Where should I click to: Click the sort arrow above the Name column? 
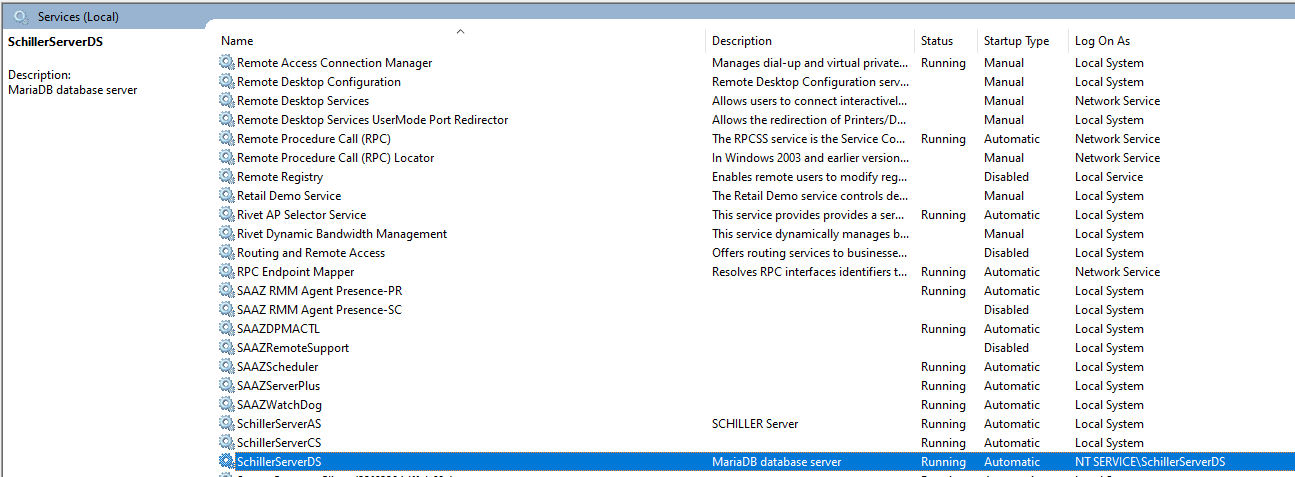click(460, 32)
